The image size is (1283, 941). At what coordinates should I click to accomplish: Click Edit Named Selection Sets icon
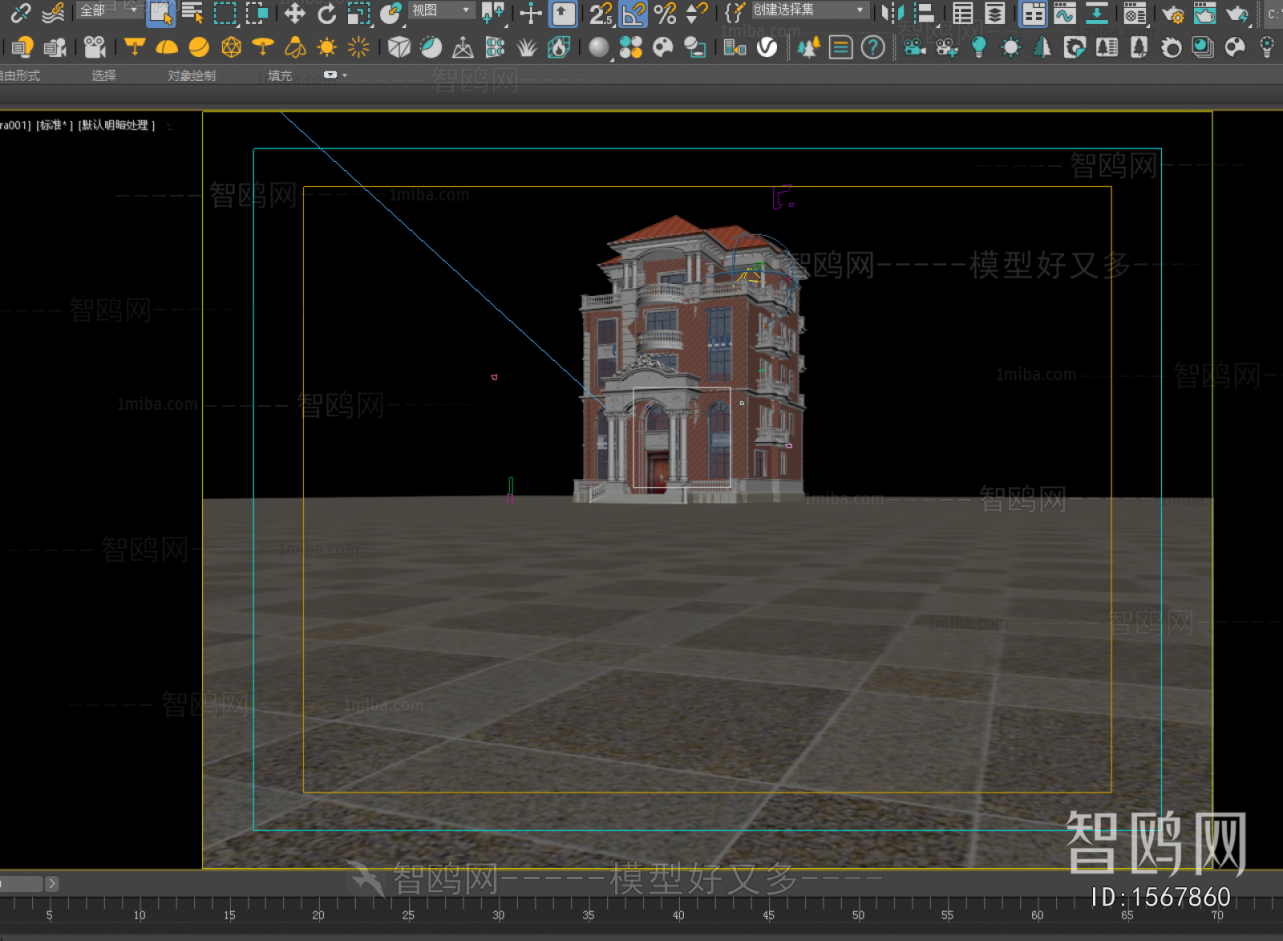[x=735, y=12]
